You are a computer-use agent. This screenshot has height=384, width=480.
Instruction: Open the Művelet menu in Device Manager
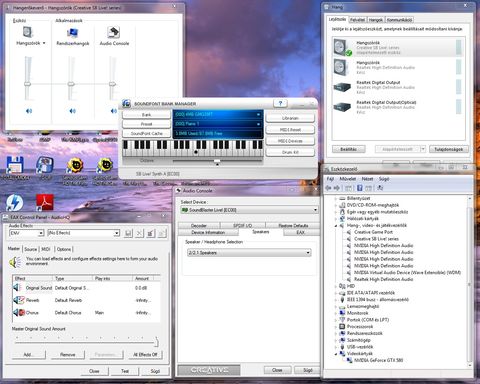coord(348,179)
